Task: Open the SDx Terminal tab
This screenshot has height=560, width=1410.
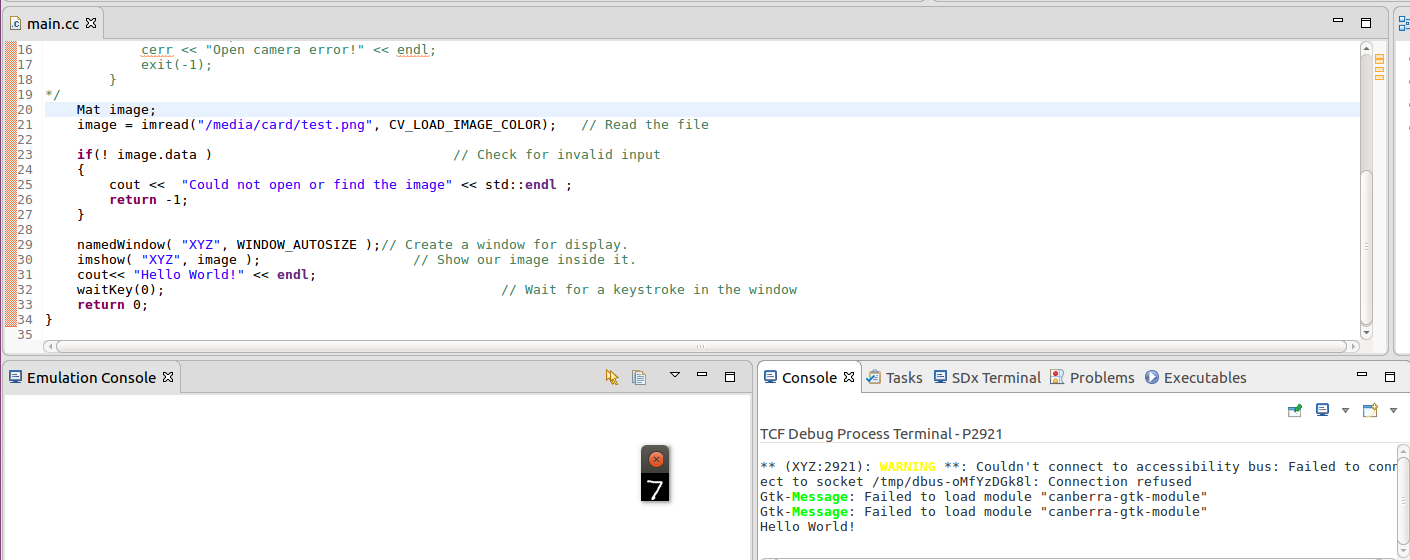Action: pyautogui.click(x=987, y=377)
